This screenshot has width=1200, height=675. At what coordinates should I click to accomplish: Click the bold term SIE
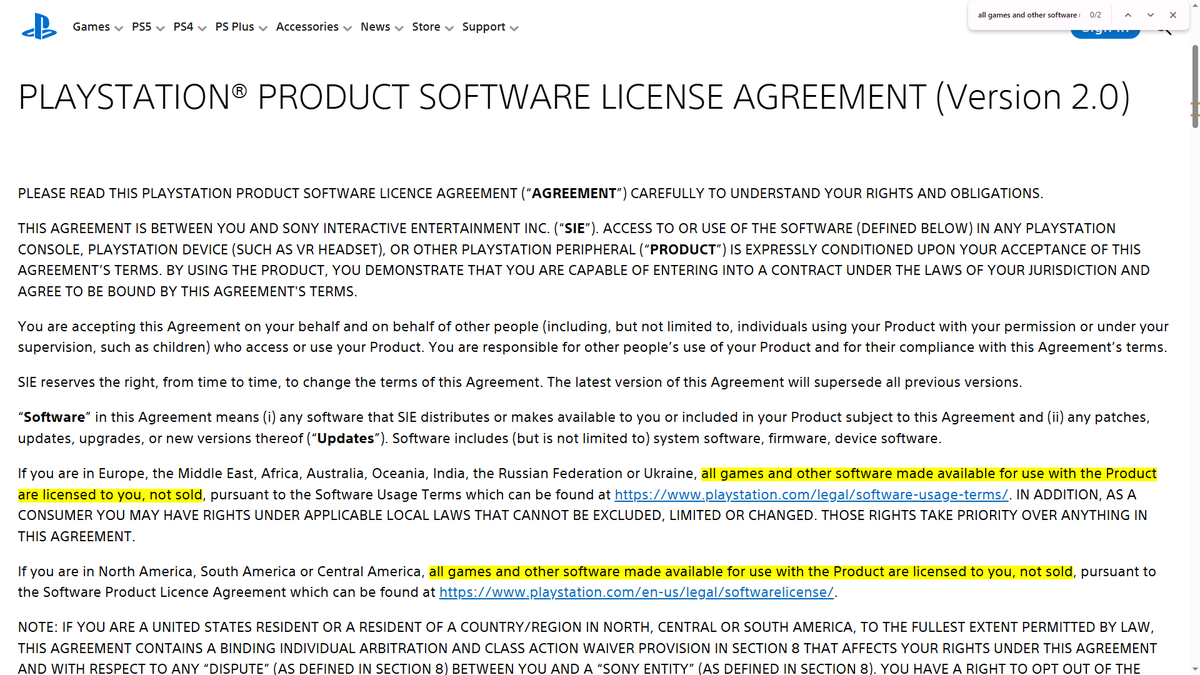pyautogui.click(x=575, y=228)
